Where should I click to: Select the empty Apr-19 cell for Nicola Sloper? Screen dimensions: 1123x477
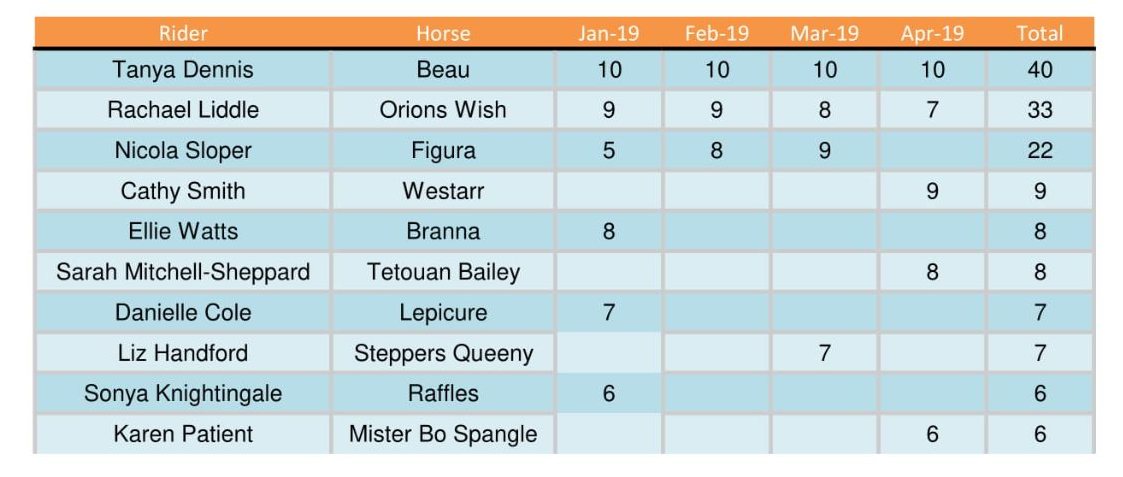tap(932, 150)
